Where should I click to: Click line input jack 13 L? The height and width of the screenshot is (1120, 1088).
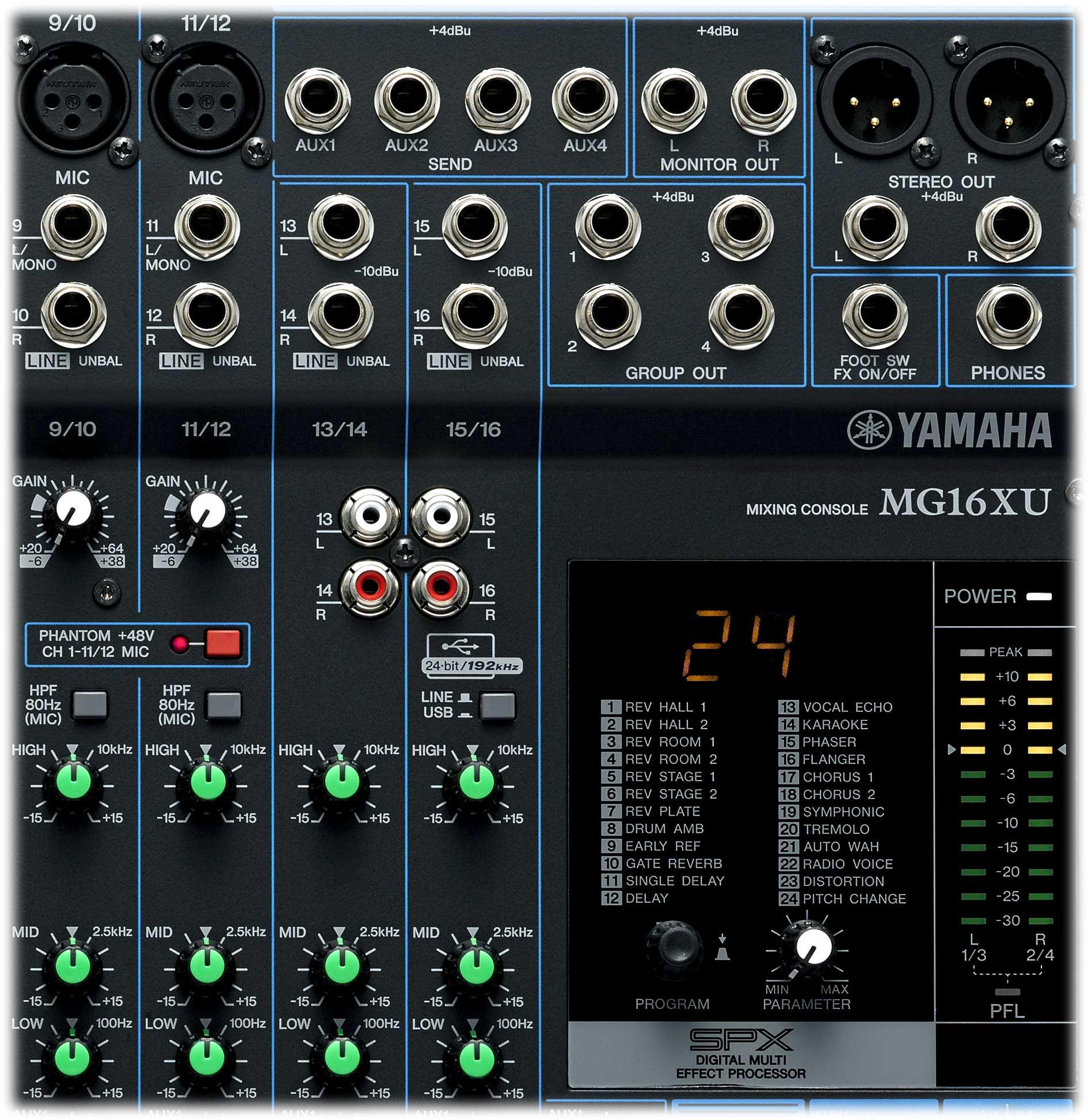pyautogui.click(x=341, y=227)
